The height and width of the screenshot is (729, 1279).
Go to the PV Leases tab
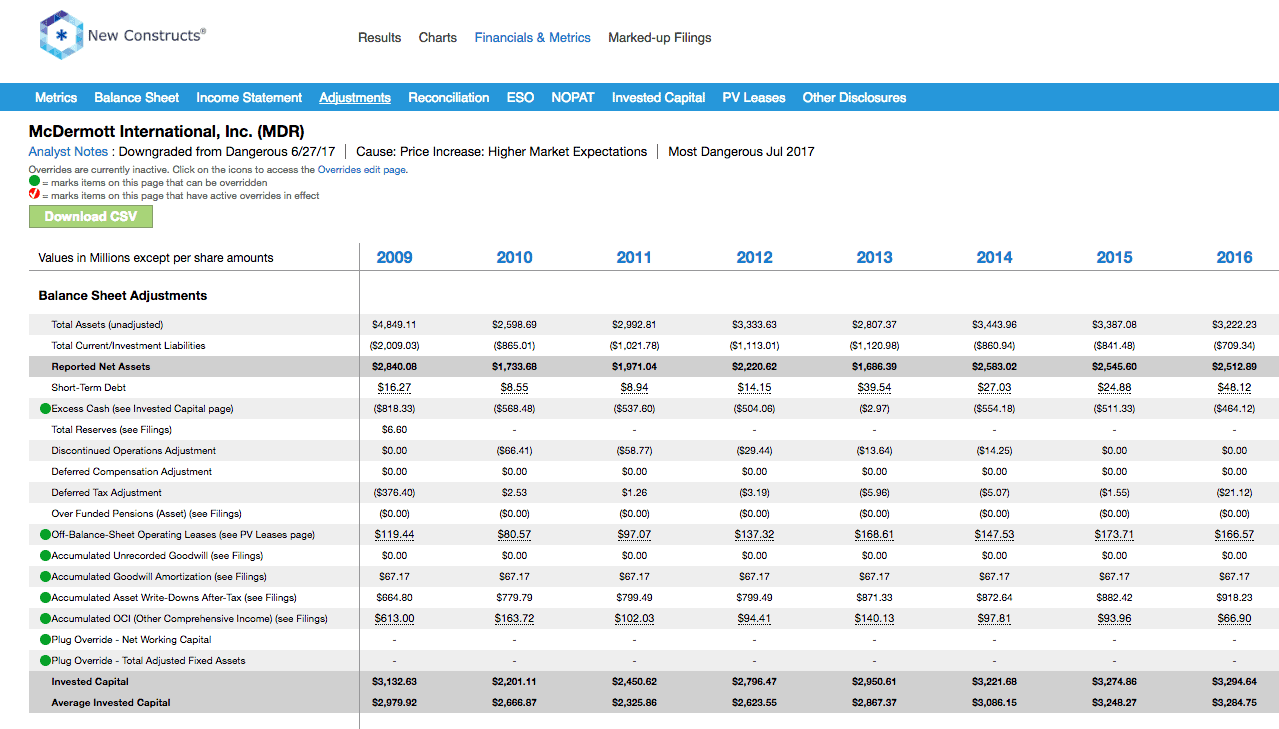click(754, 97)
